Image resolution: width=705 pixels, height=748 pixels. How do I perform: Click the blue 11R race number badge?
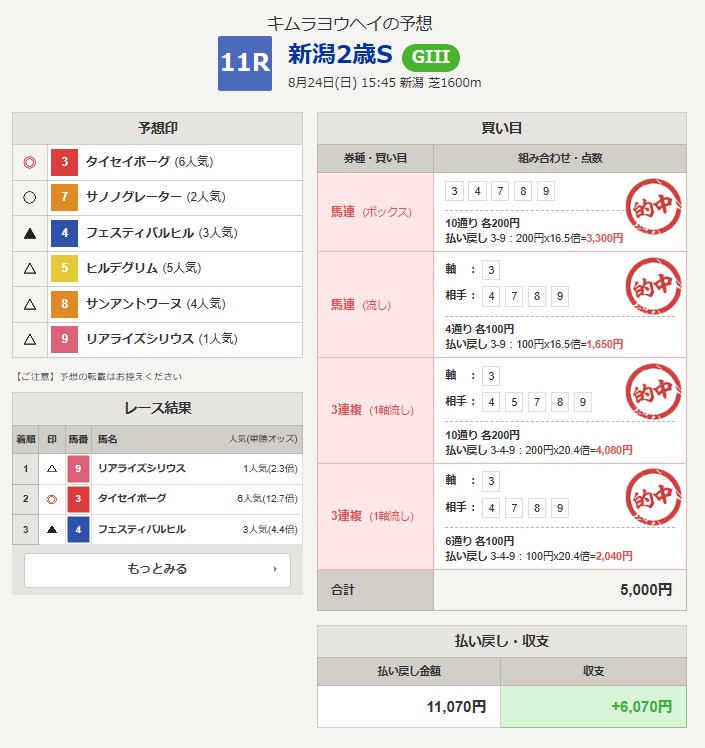click(x=244, y=63)
